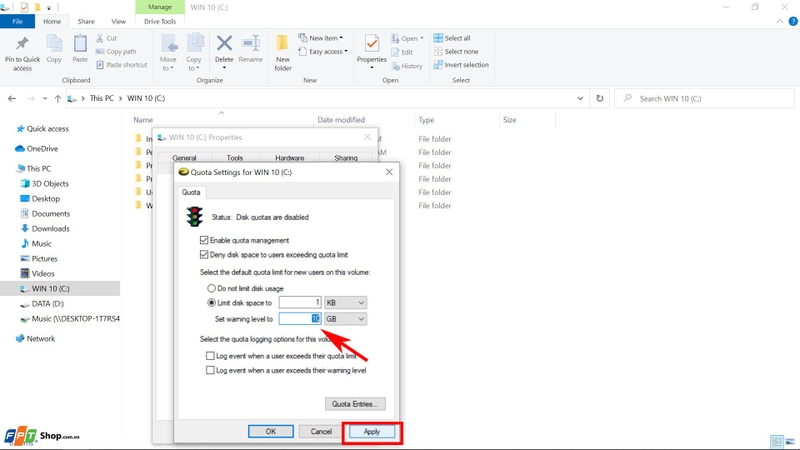Click the Back navigation arrow
This screenshot has width=800, height=450.
point(12,98)
